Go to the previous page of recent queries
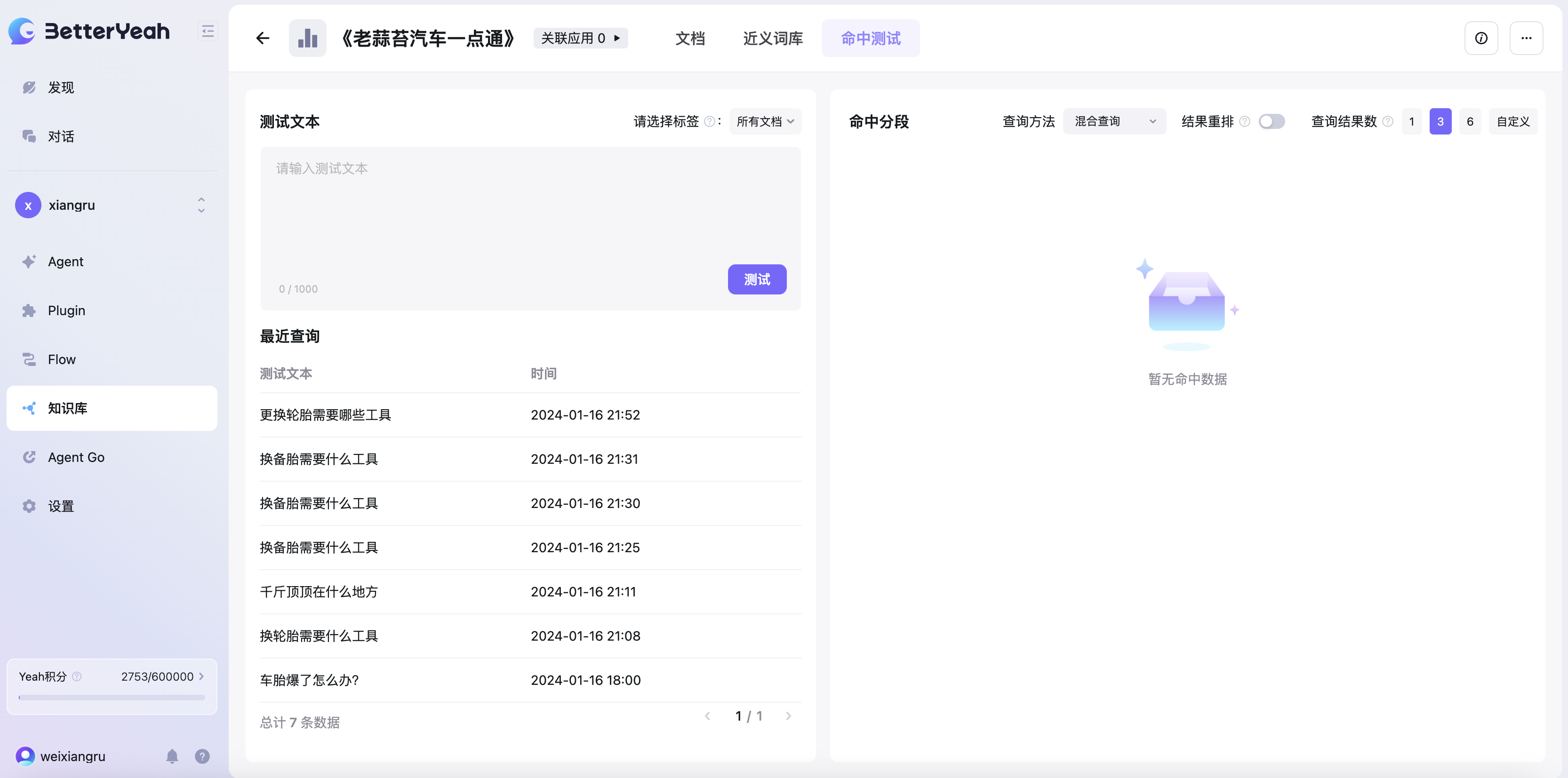This screenshot has height=778, width=1568. tap(707, 716)
